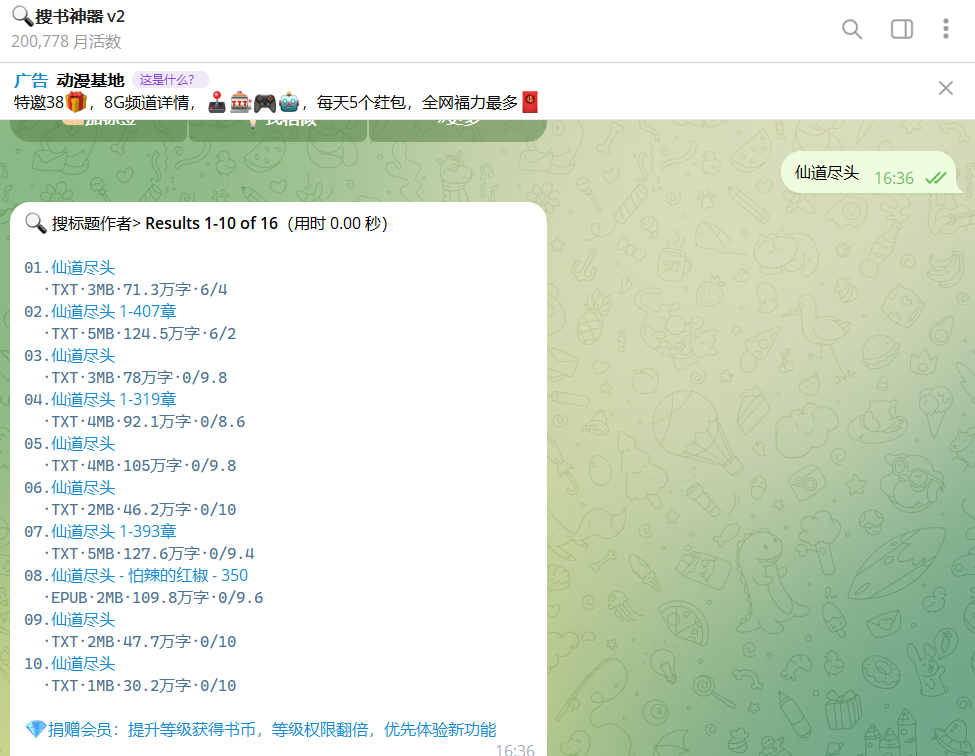The width and height of the screenshot is (975, 756).
Task: Click the gift box emoji in ad
Action: [x=76, y=101]
